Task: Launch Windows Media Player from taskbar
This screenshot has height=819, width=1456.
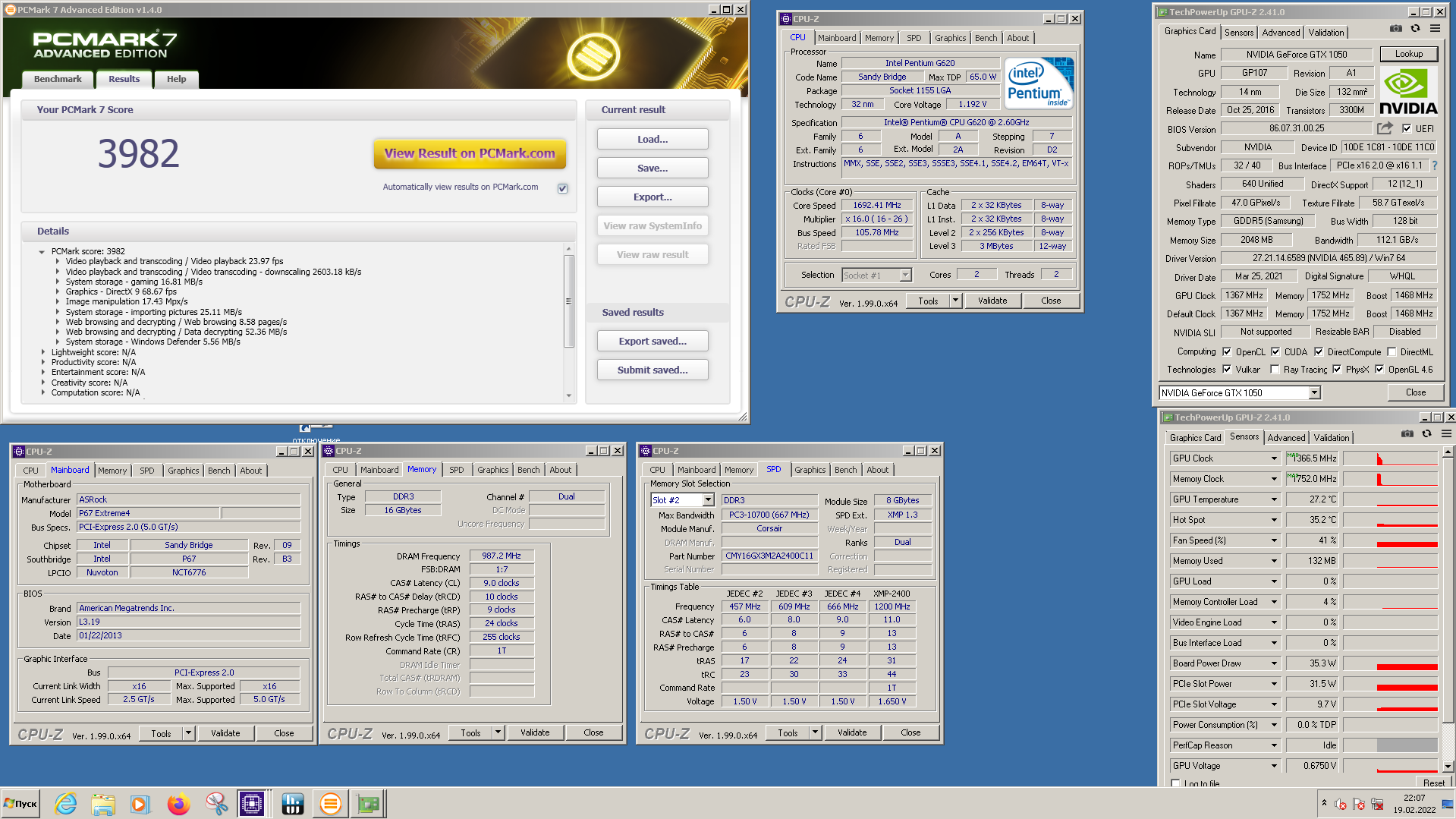Action: (x=140, y=803)
